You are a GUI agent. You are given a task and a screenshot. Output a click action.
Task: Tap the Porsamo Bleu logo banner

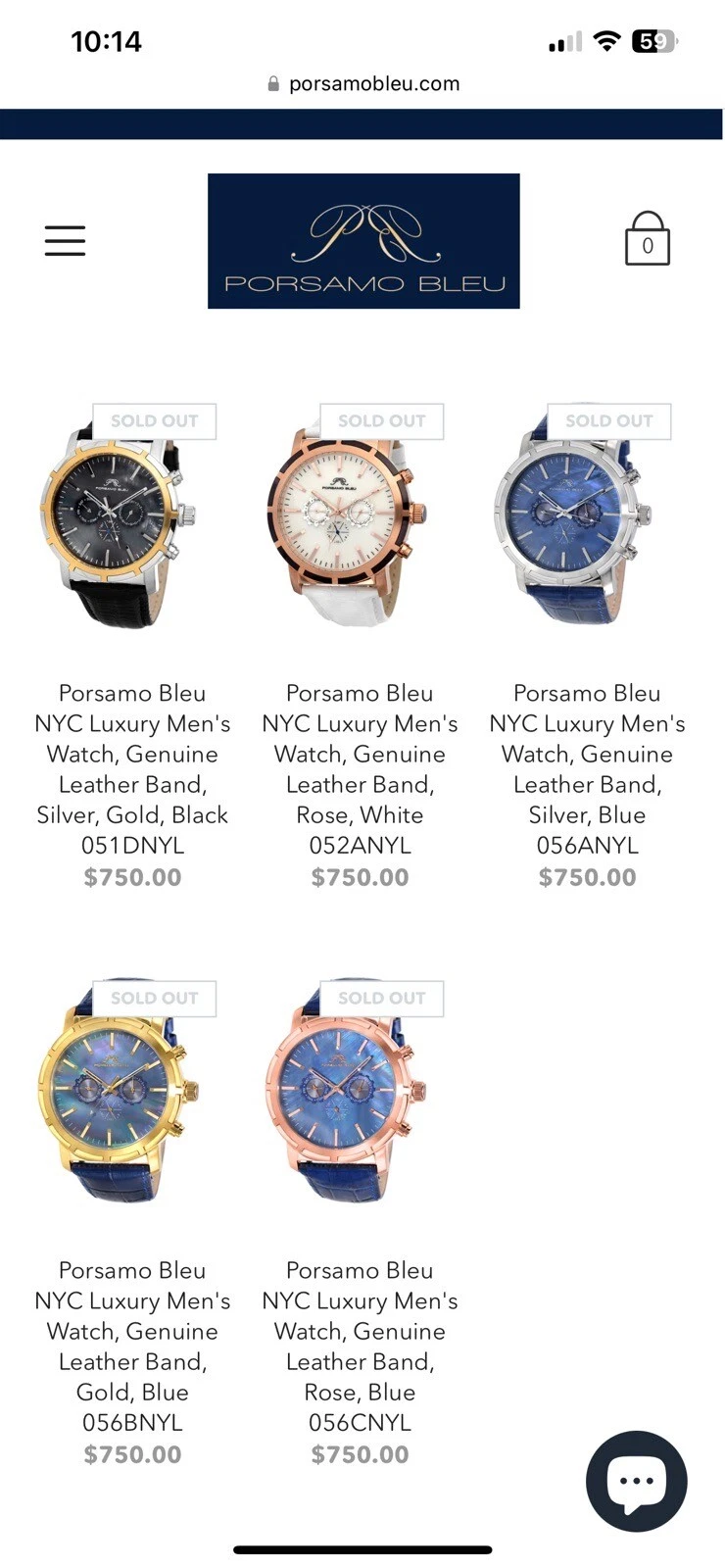coord(363,241)
